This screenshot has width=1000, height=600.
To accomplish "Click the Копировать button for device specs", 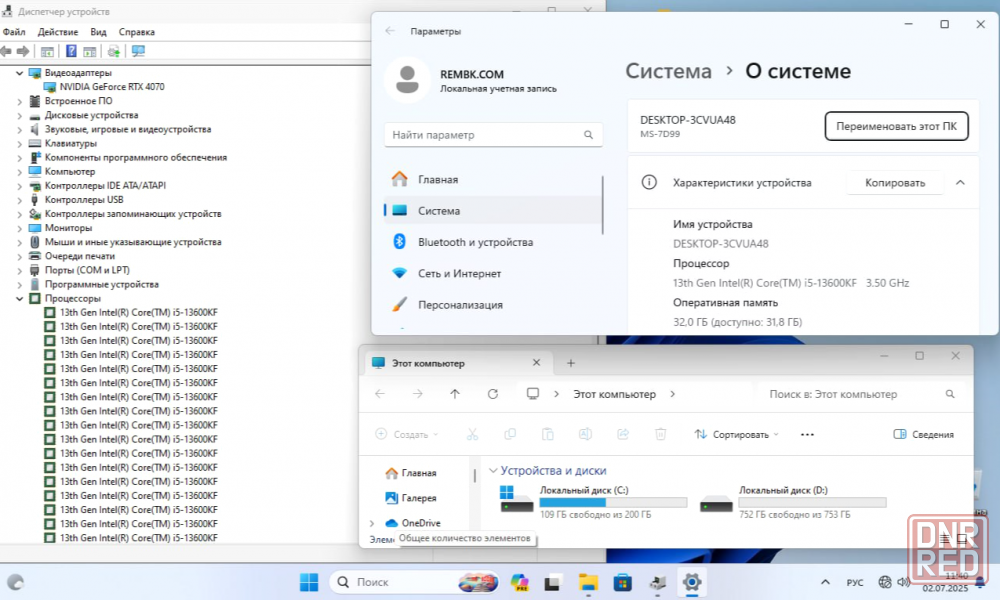I will tap(895, 183).
